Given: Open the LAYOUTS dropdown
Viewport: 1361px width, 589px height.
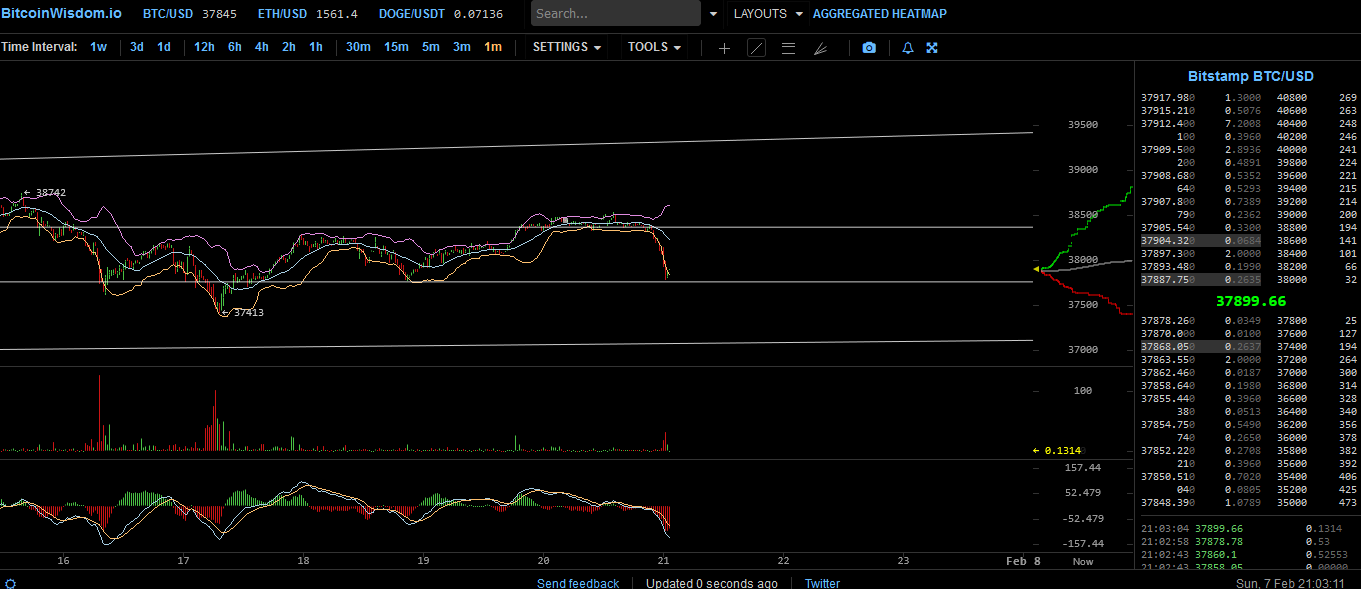Looking at the screenshot, I should (768, 14).
